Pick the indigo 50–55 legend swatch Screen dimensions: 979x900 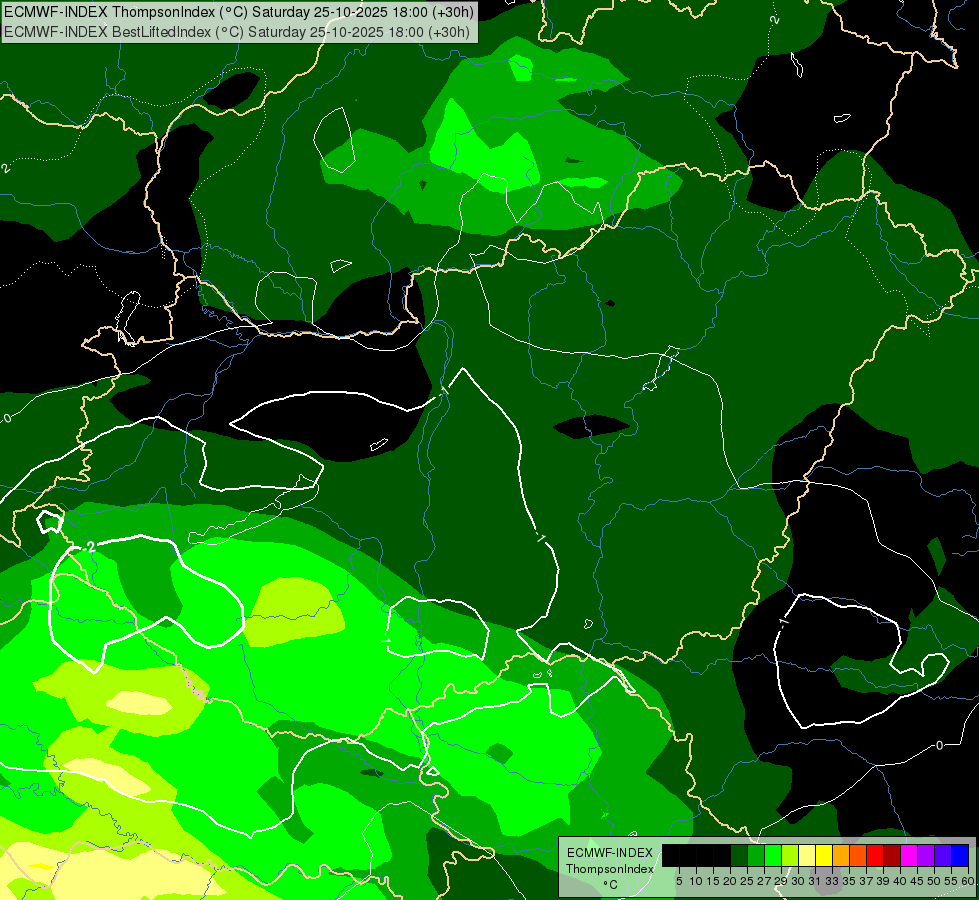click(x=943, y=856)
